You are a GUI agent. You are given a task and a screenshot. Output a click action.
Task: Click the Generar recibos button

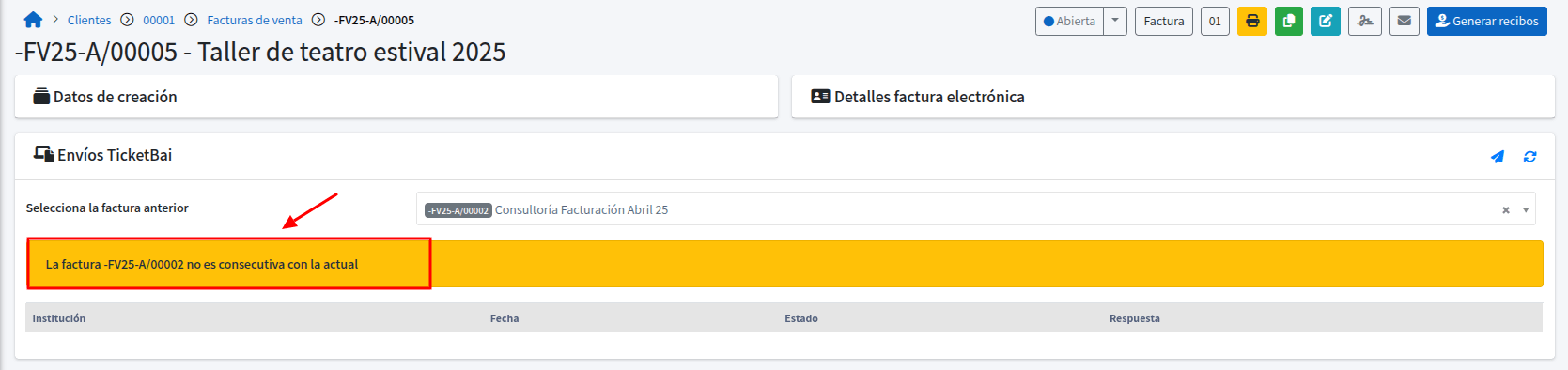coord(1487,21)
